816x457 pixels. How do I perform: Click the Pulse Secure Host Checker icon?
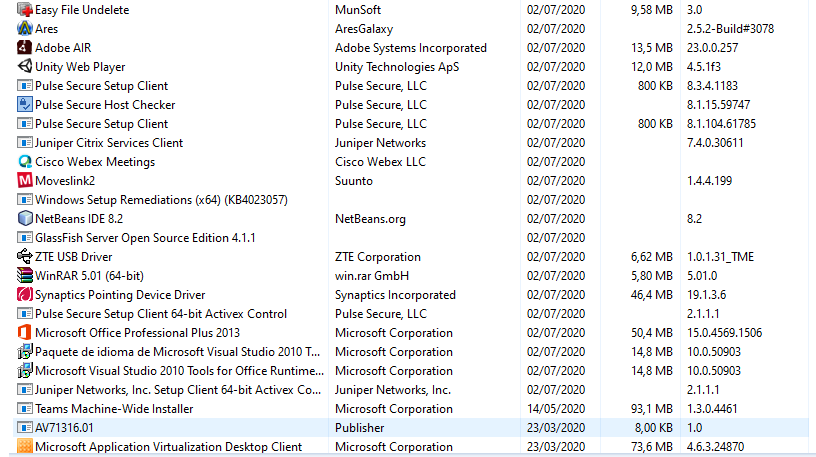[24, 105]
